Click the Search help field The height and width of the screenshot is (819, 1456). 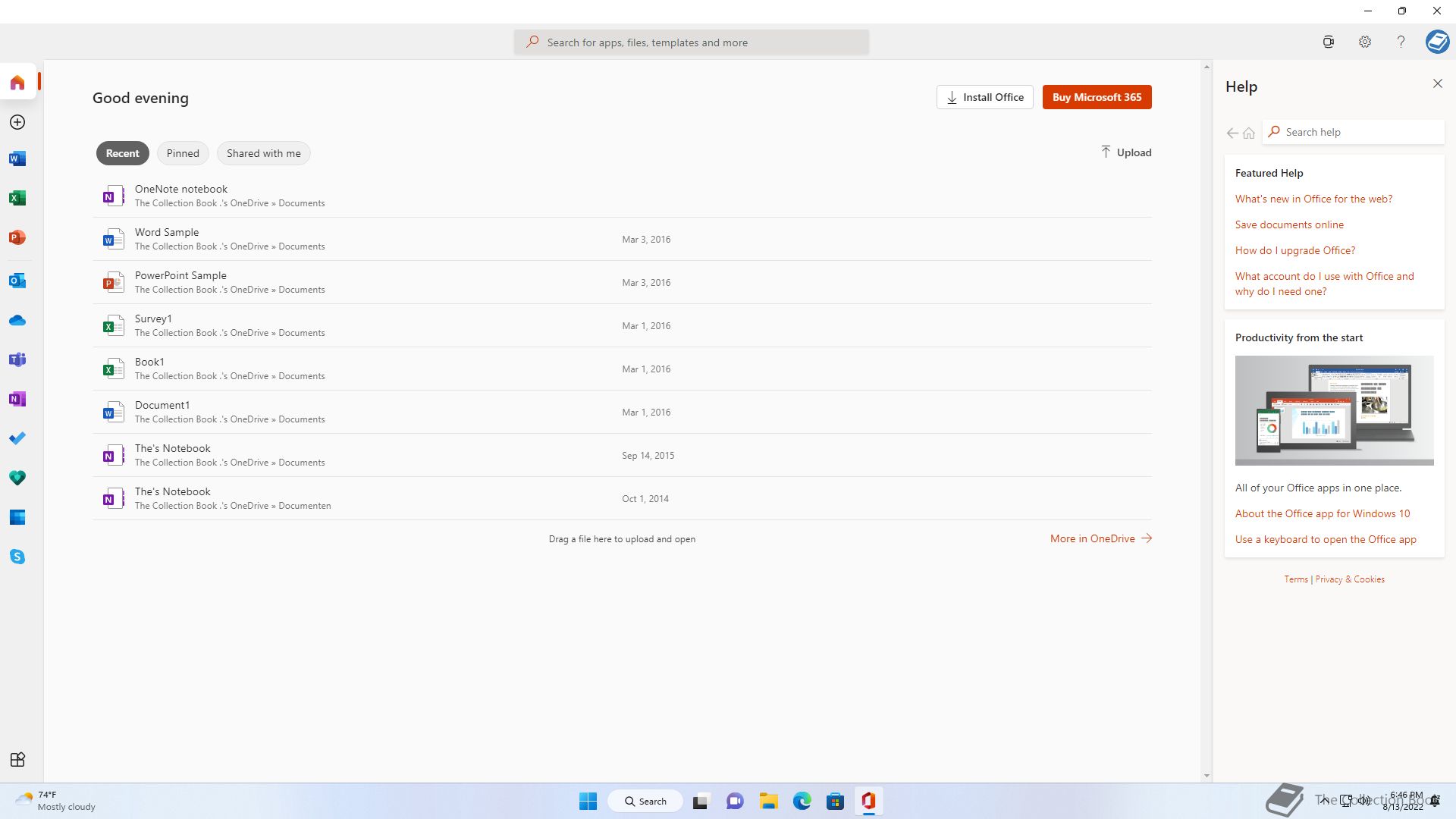click(1354, 132)
